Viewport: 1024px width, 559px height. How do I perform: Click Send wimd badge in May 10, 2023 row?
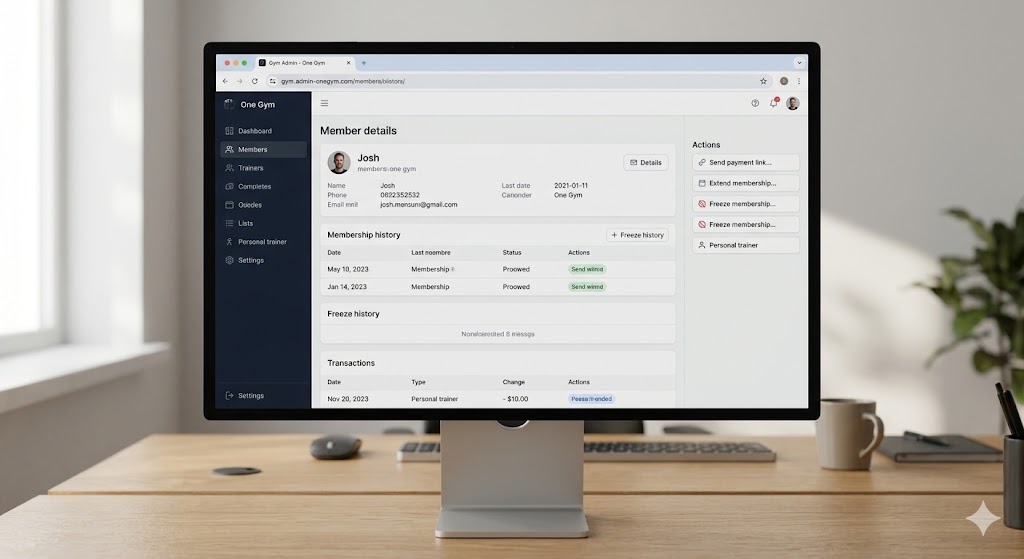pos(587,269)
